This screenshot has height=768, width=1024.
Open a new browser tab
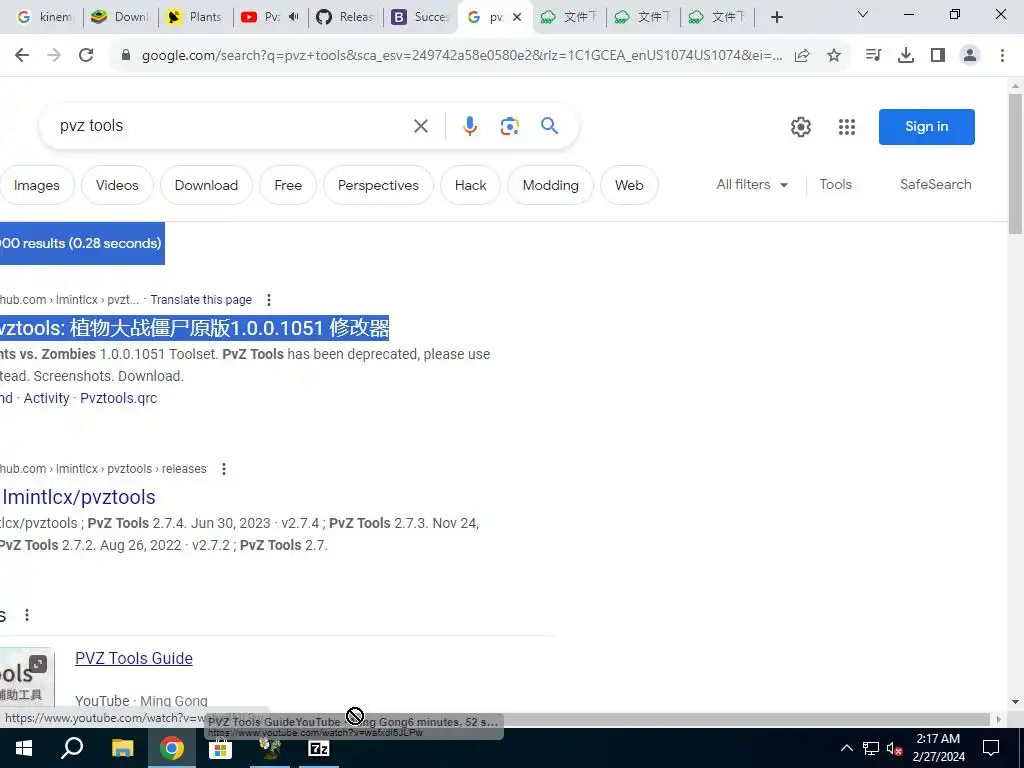[776, 17]
